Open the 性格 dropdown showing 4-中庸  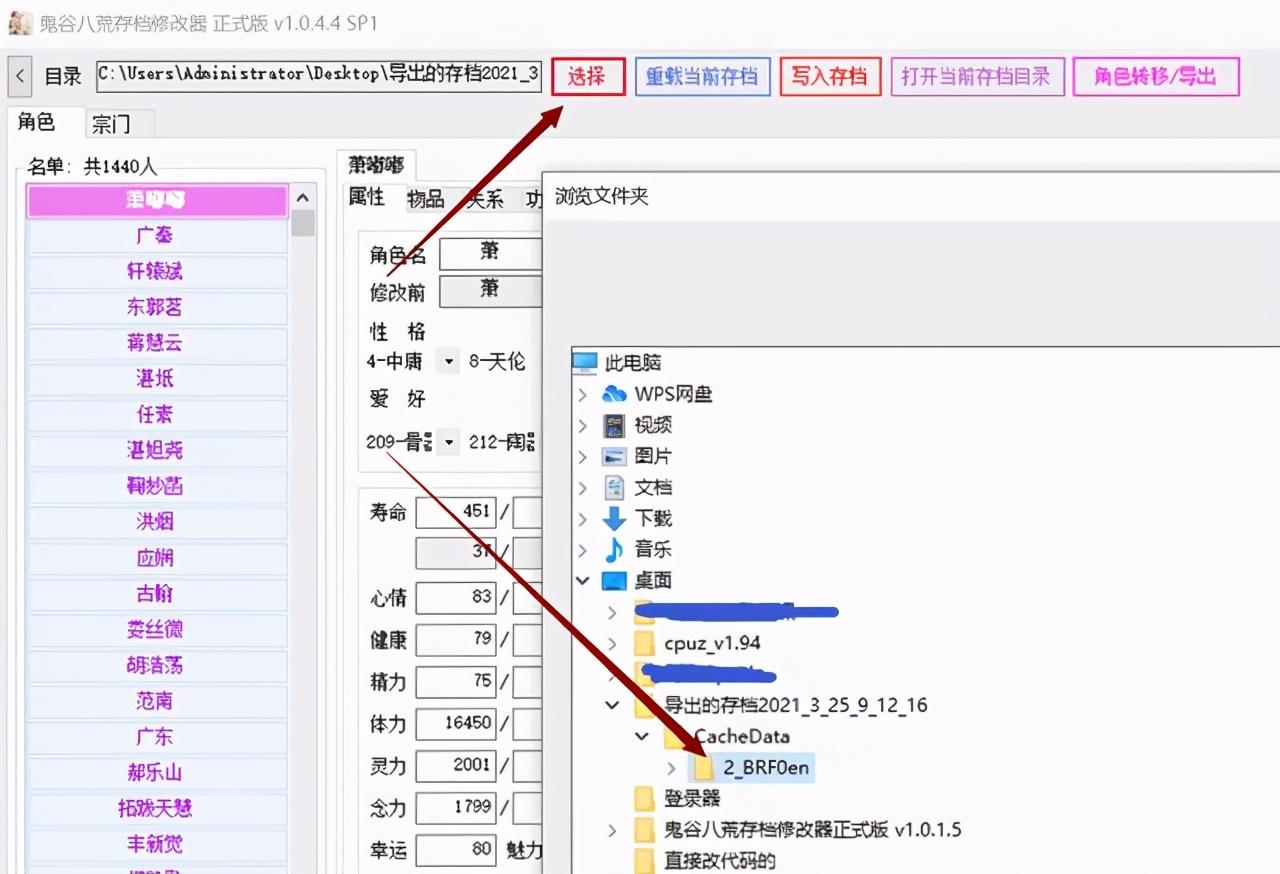tap(448, 361)
